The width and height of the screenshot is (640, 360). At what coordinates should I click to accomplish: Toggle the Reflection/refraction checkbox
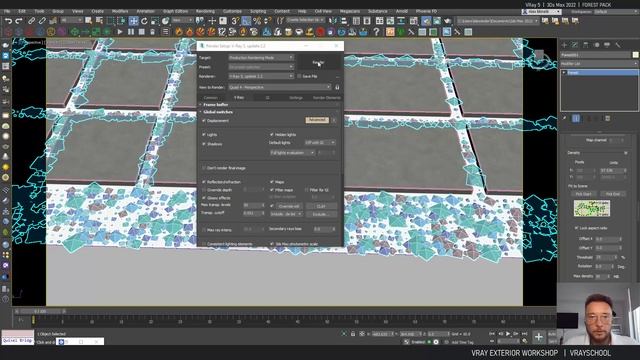click(204, 182)
